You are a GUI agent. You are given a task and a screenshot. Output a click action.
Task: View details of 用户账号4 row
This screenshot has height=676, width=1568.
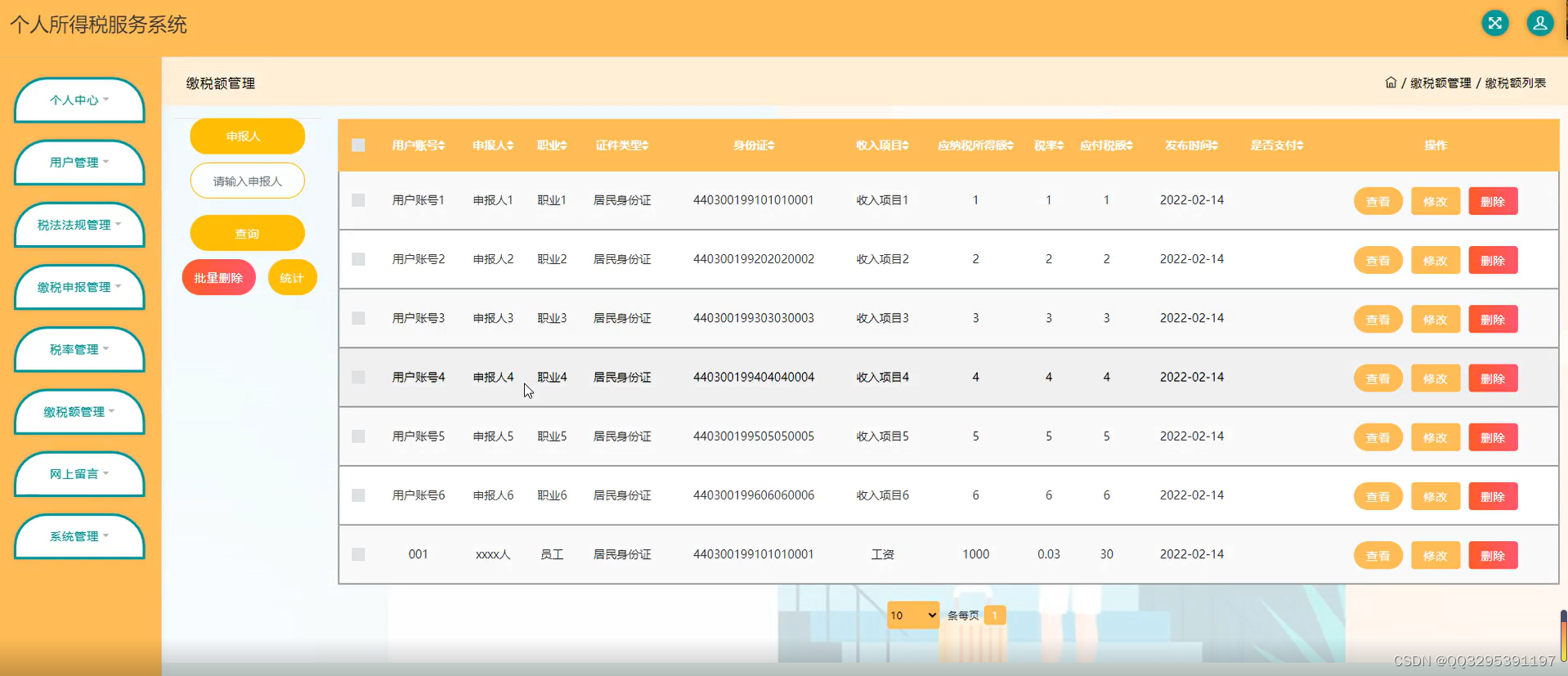[x=1378, y=378]
